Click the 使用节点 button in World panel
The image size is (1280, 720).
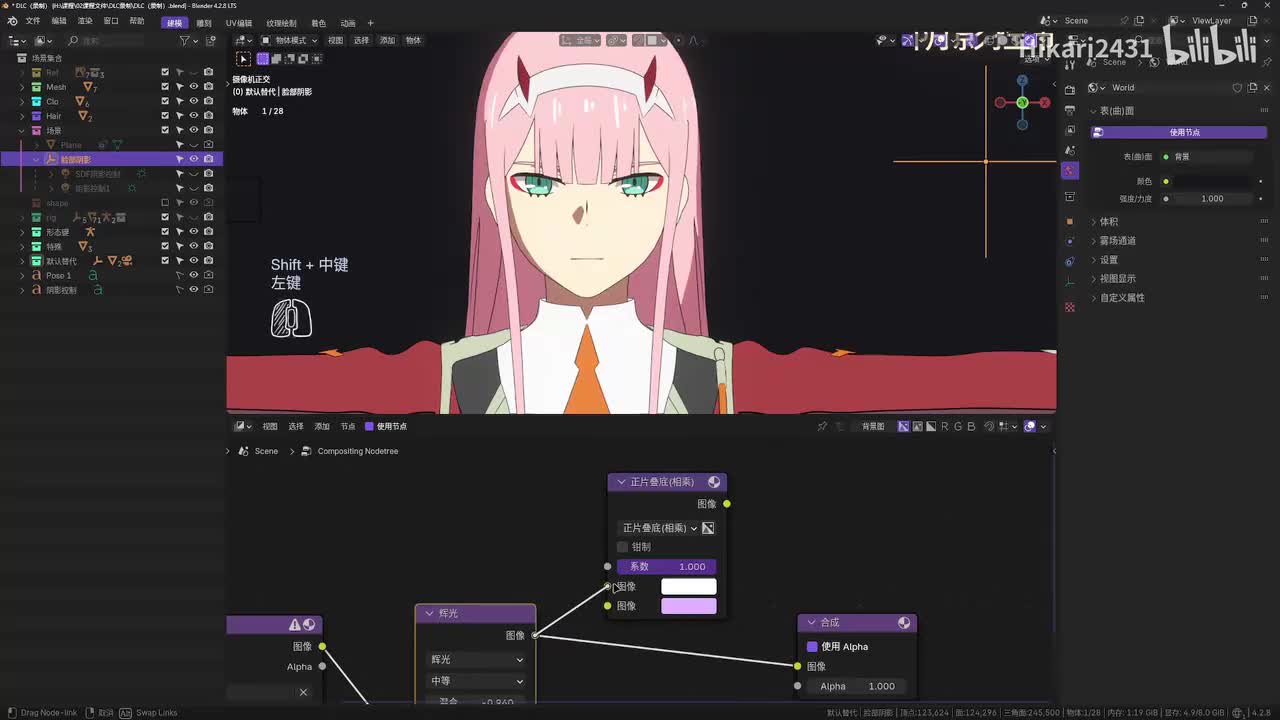(1178, 132)
